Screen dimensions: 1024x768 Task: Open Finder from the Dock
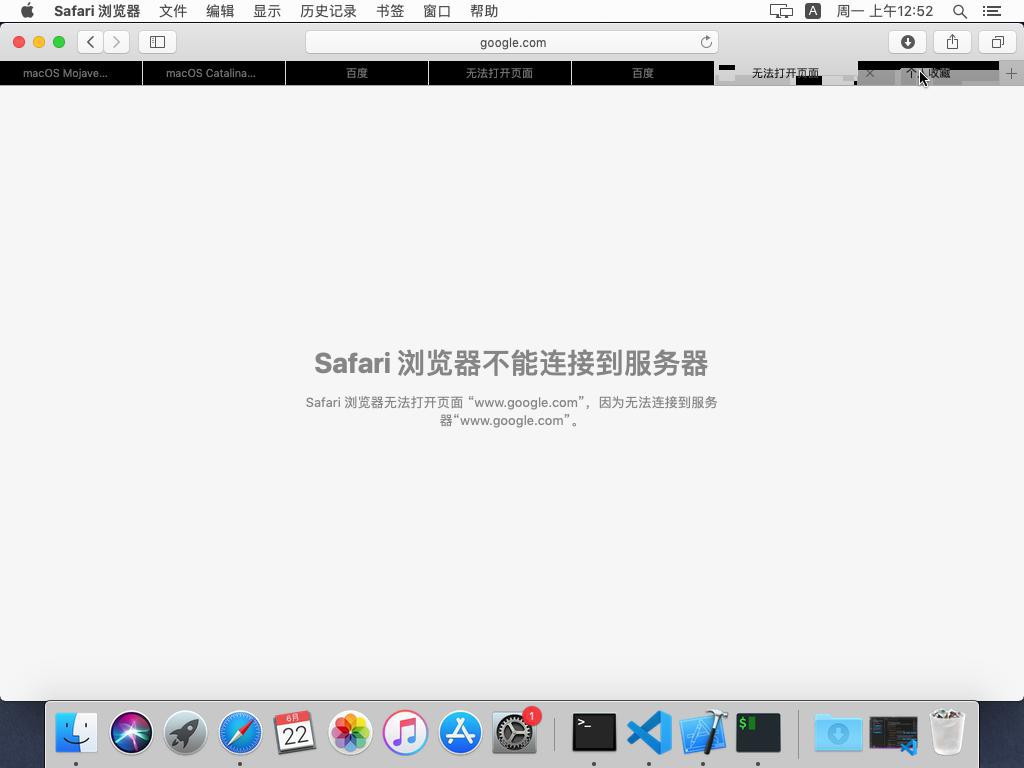[76, 732]
